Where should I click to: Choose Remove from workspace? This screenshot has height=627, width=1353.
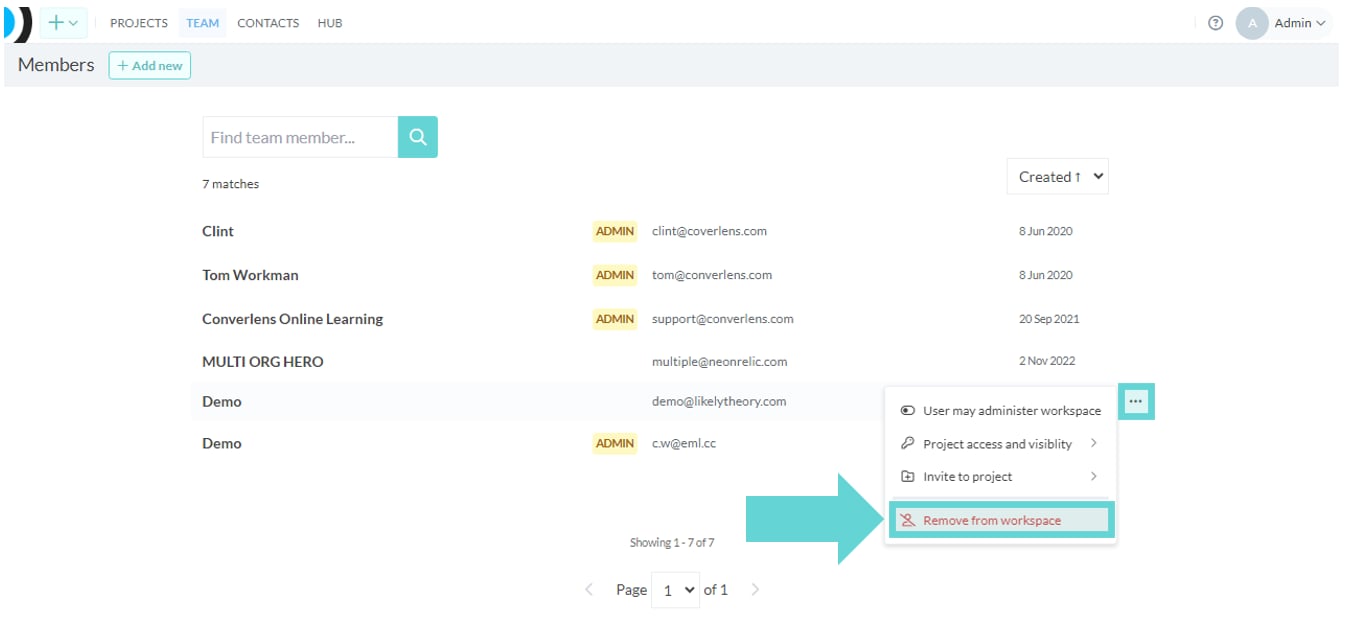1001,520
